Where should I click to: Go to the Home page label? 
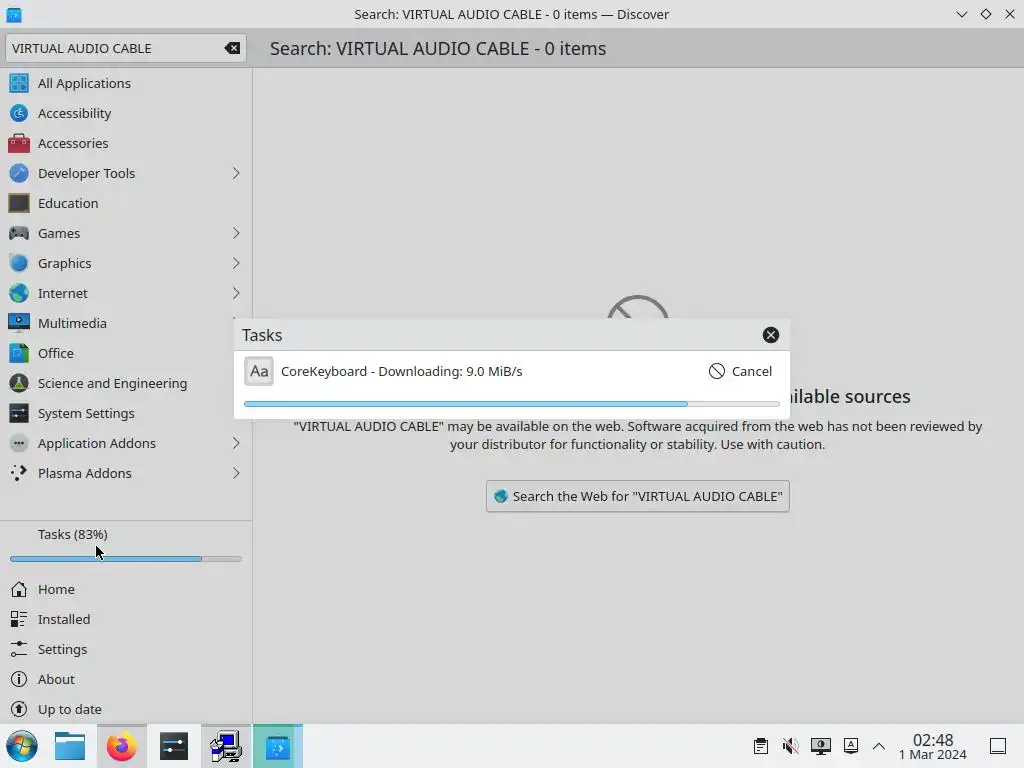tap(56, 589)
